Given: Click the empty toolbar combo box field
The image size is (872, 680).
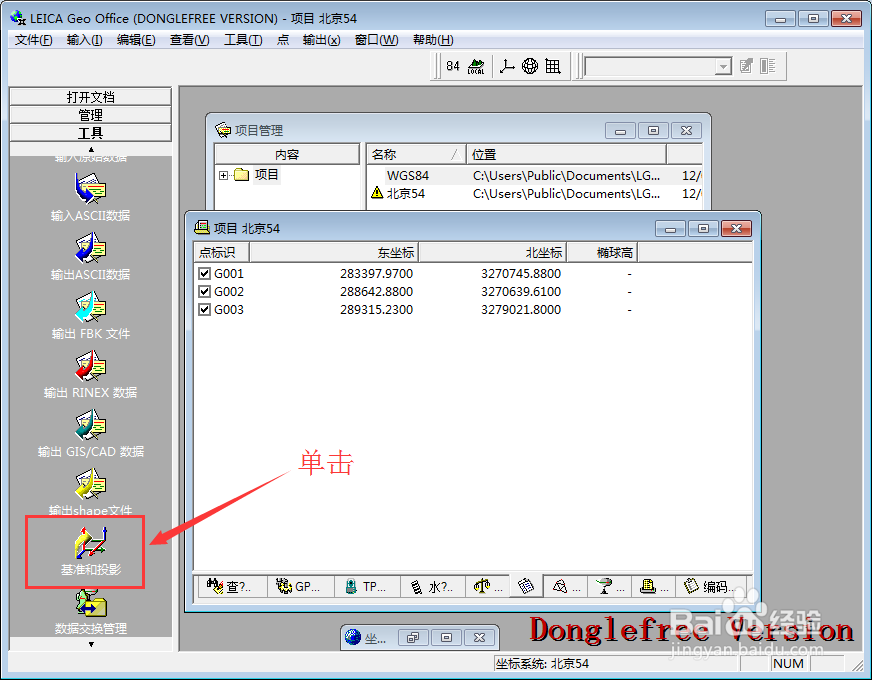Looking at the screenshot, I should coord(650,67).
